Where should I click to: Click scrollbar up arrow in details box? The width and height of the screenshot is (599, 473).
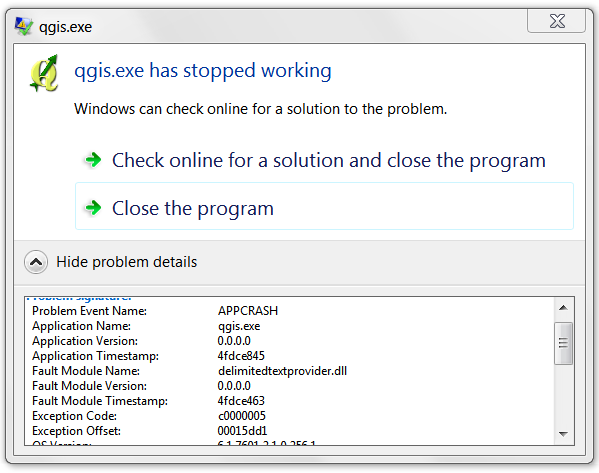coord(563,308)
